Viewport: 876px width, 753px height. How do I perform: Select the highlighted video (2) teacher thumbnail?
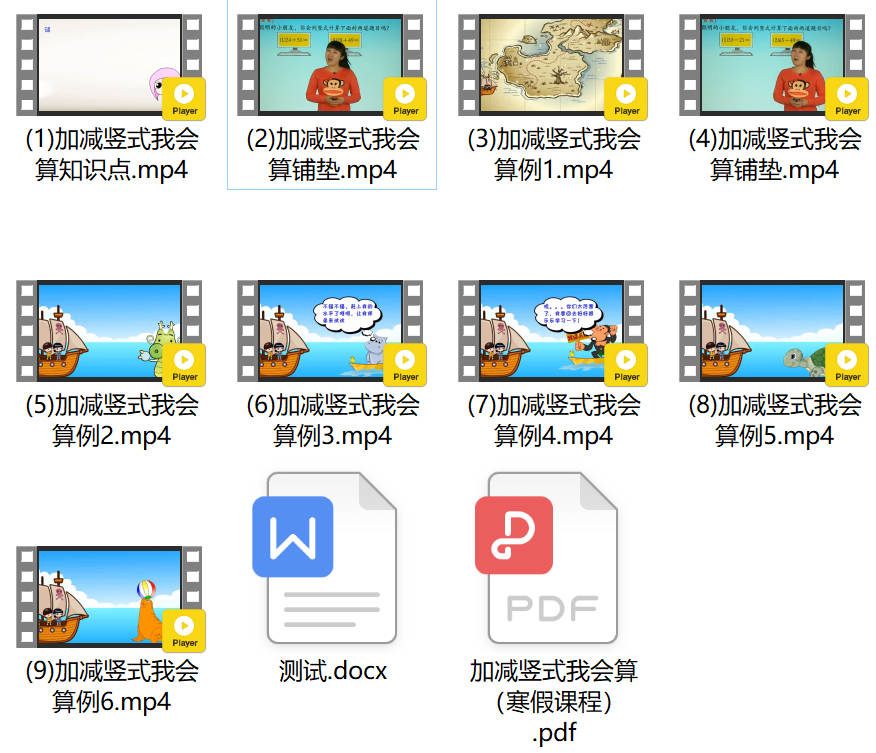click(320, 64)
